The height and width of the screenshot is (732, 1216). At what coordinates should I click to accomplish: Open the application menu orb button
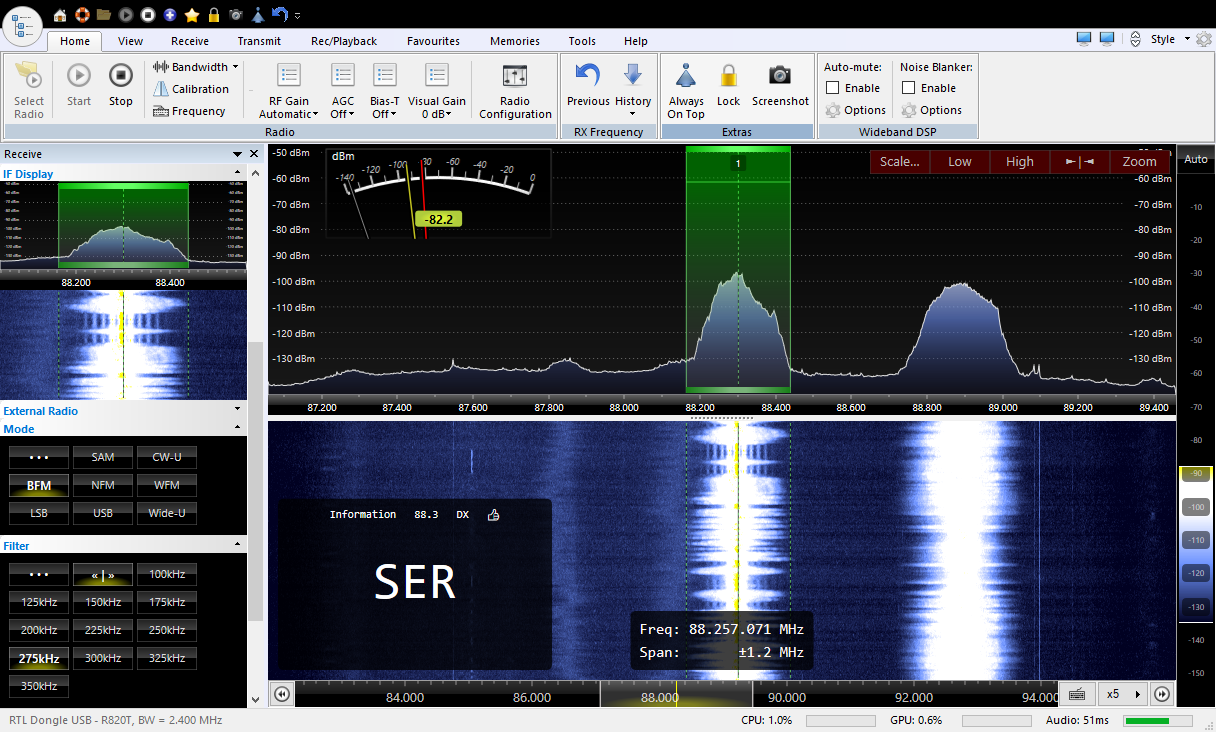22,26
